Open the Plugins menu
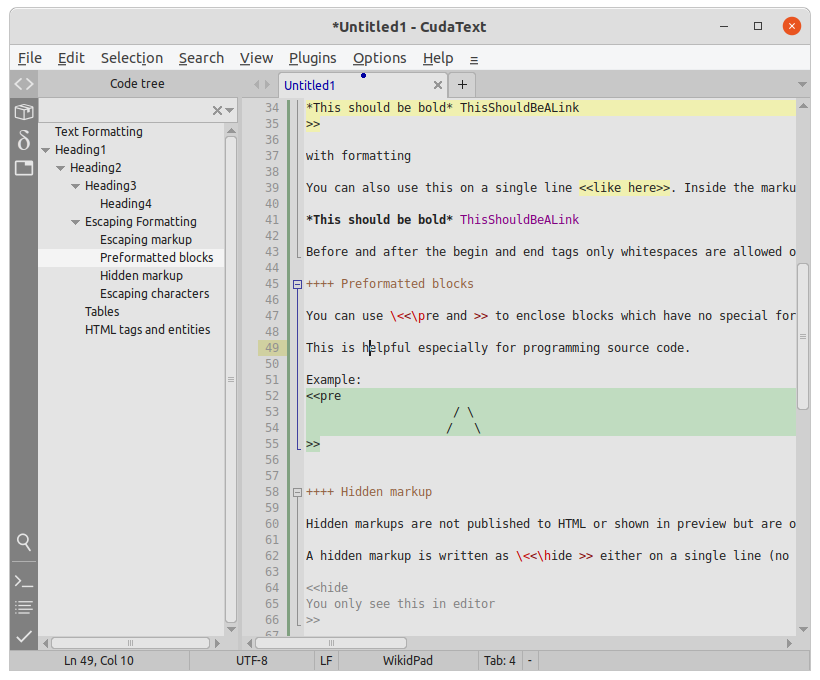The width and height of the screenshot is (820, 680). point(312,58)
